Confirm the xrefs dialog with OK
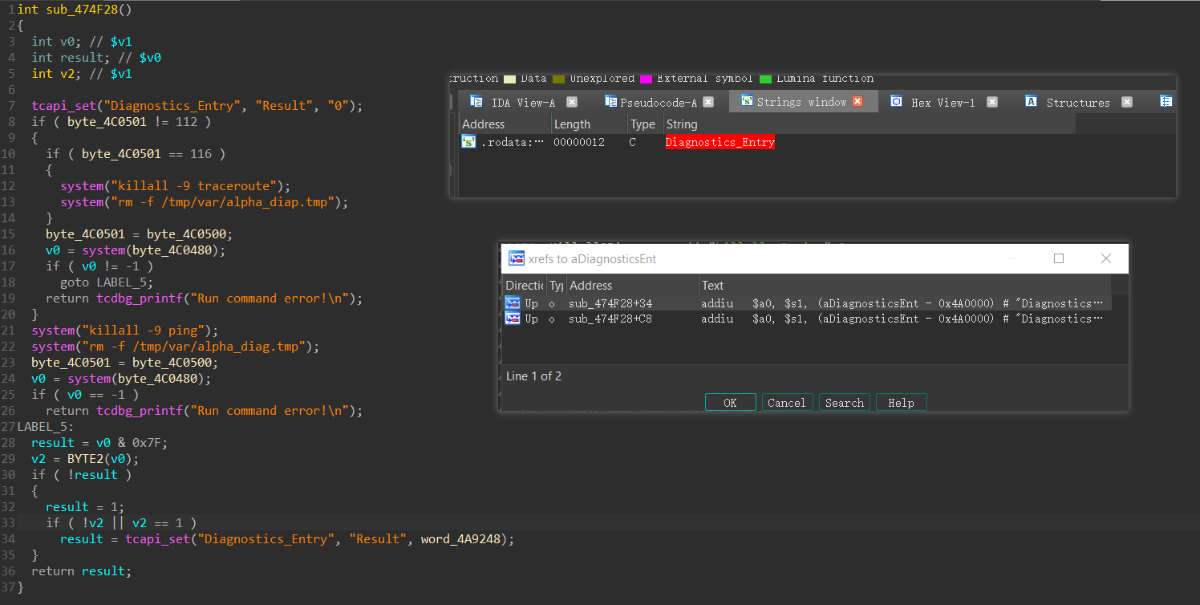 click(730, 403)
